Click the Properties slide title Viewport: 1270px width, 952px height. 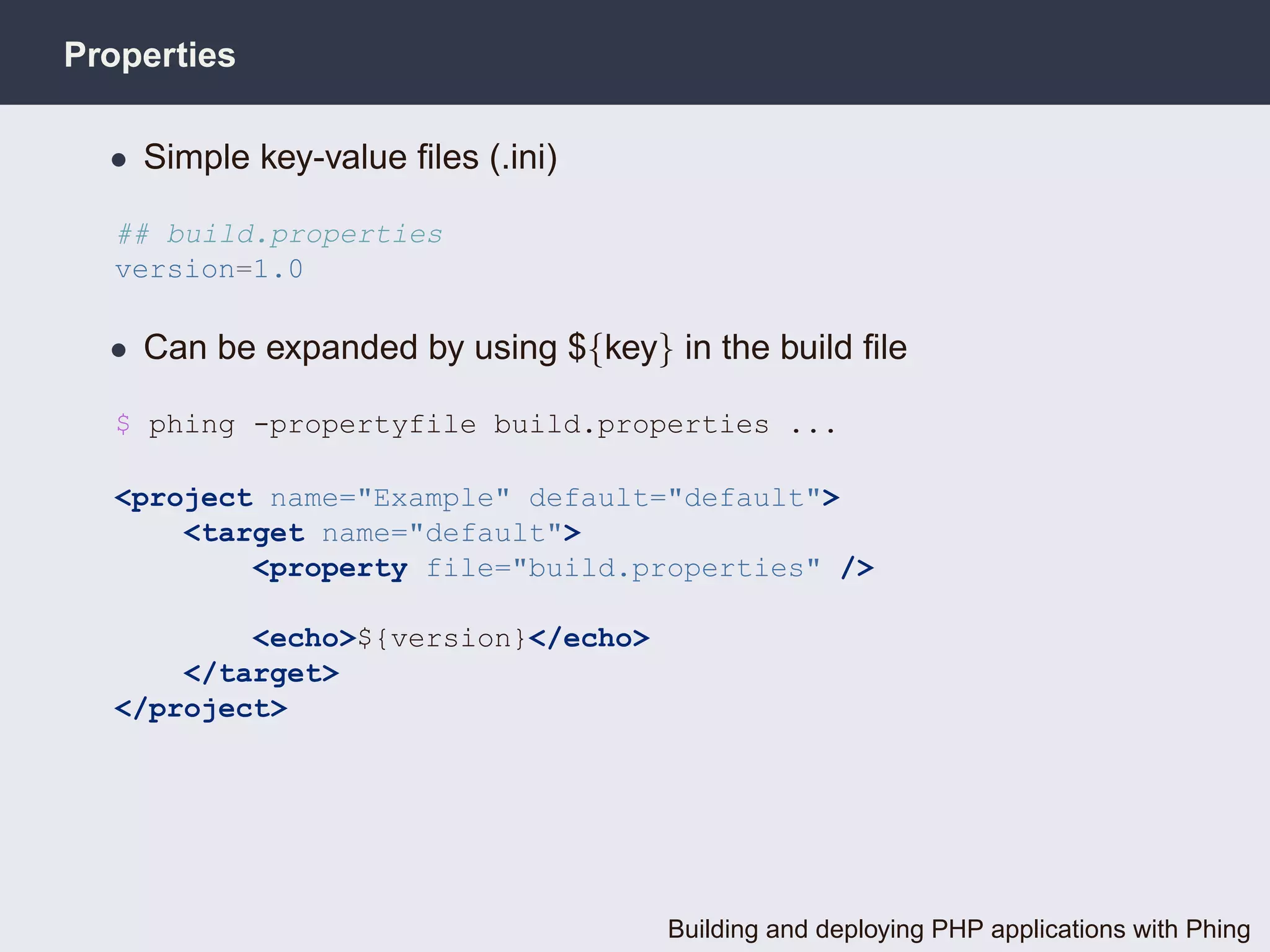pos(149,55)
